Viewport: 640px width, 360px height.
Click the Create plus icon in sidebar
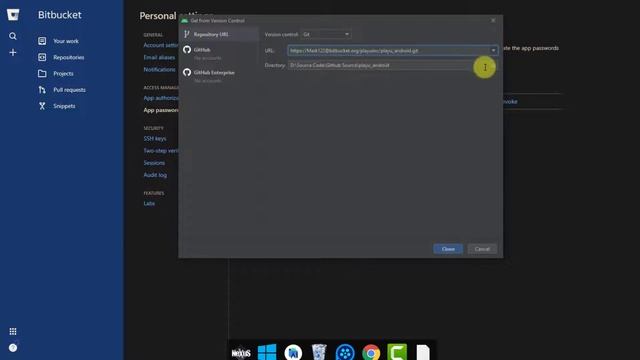tap(13, 52)
